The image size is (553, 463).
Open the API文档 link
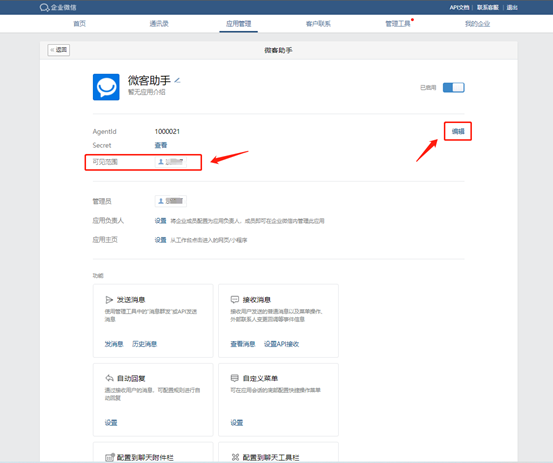pyautogui.click(x=459, y=7)
